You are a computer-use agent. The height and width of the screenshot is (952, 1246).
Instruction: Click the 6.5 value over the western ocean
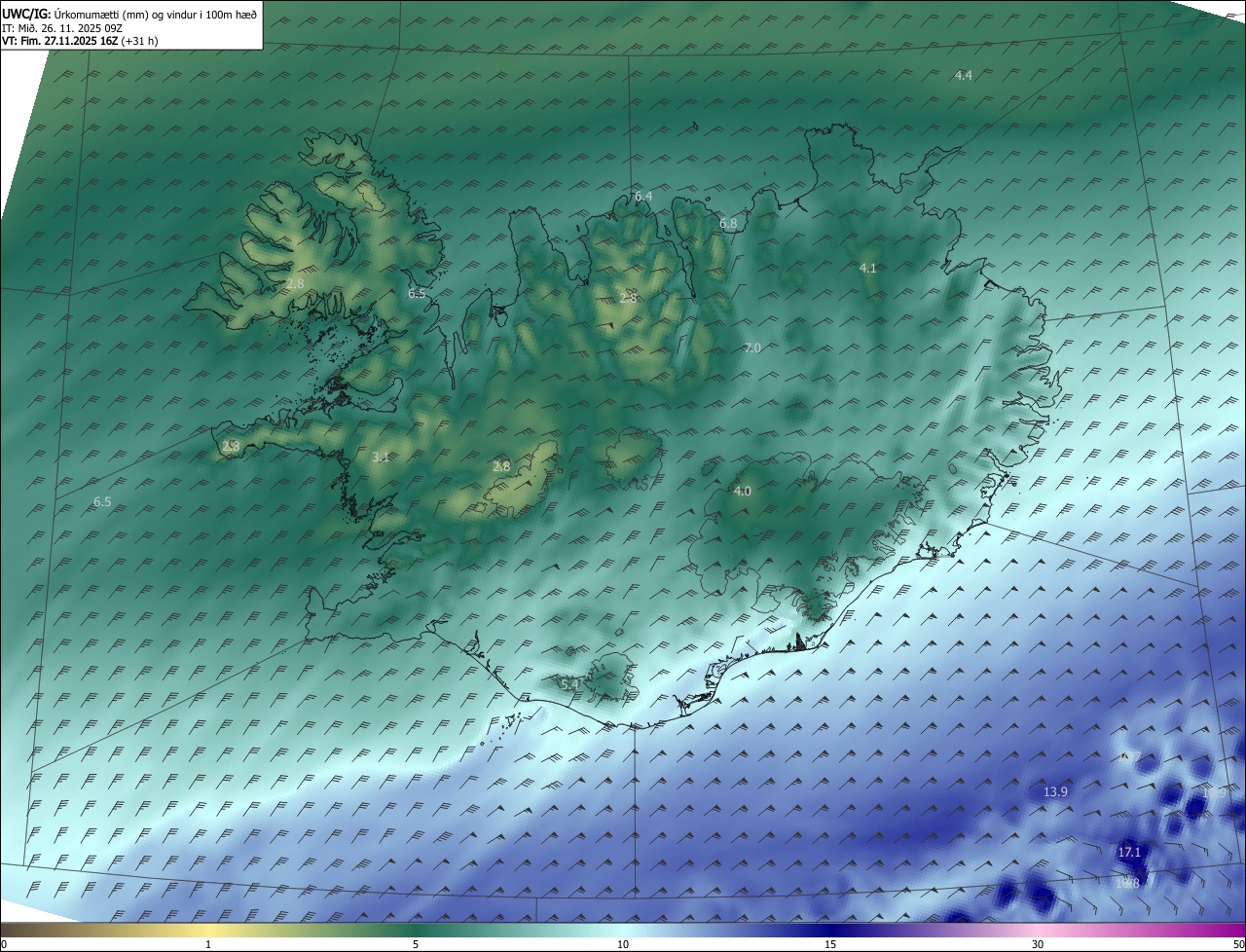point(102,502)
